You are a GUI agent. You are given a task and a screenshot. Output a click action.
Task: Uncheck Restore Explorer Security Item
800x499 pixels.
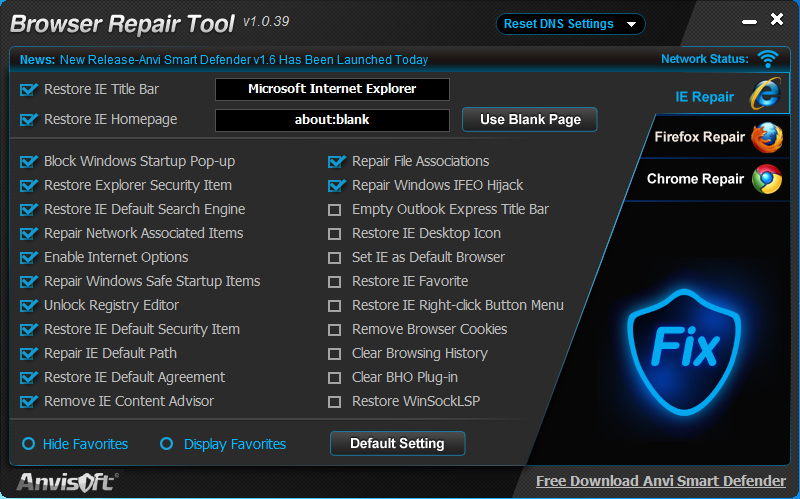point(29,186)
